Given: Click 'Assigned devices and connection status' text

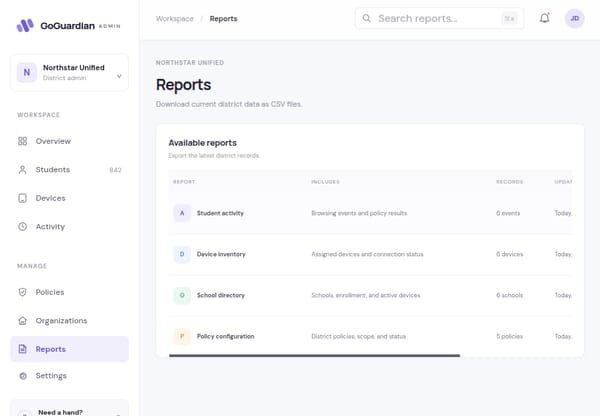Looking at the screenshot, I should click(367, 254).
